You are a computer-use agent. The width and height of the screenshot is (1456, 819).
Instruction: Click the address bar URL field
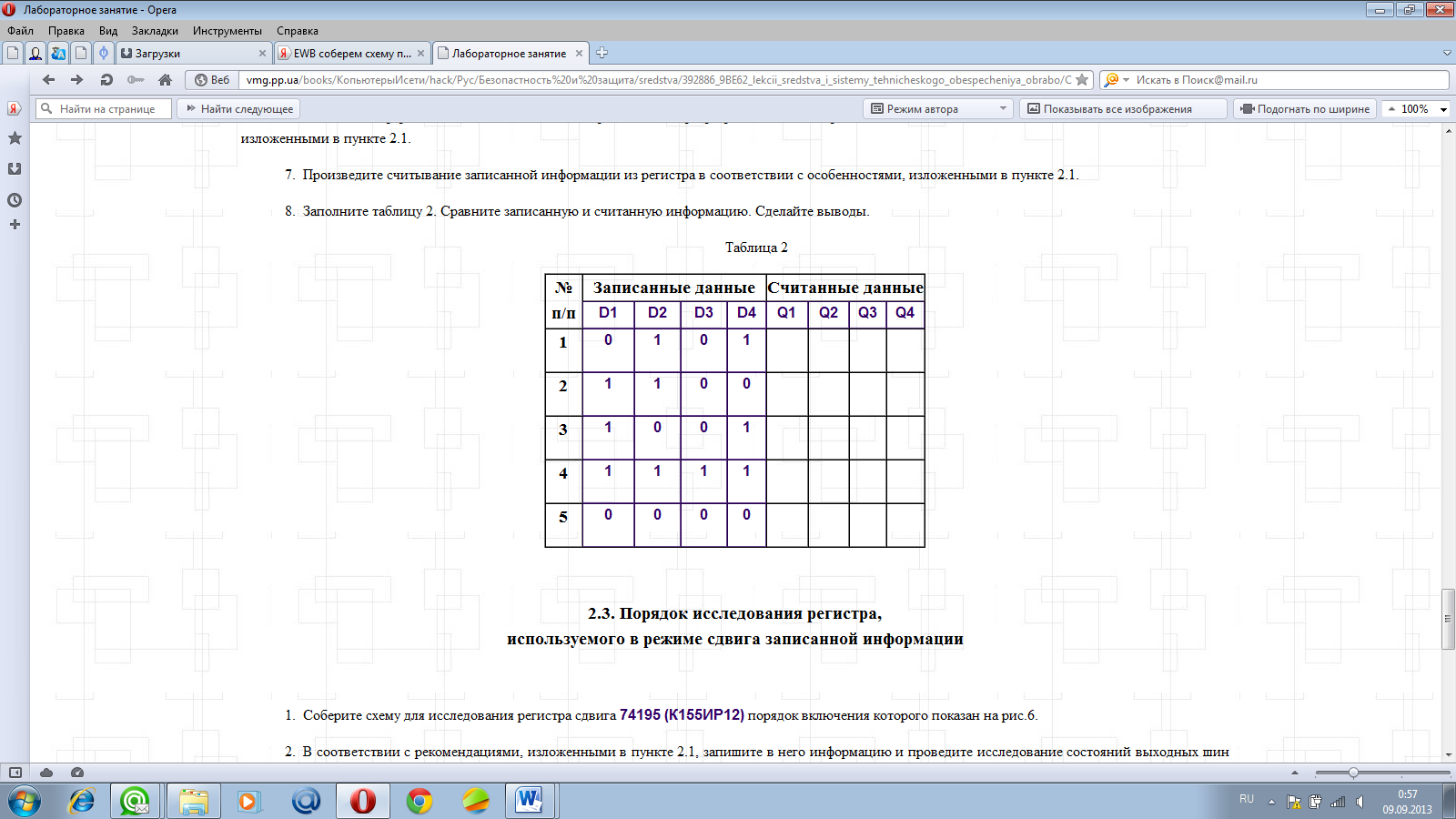click(x=659, y=80)
